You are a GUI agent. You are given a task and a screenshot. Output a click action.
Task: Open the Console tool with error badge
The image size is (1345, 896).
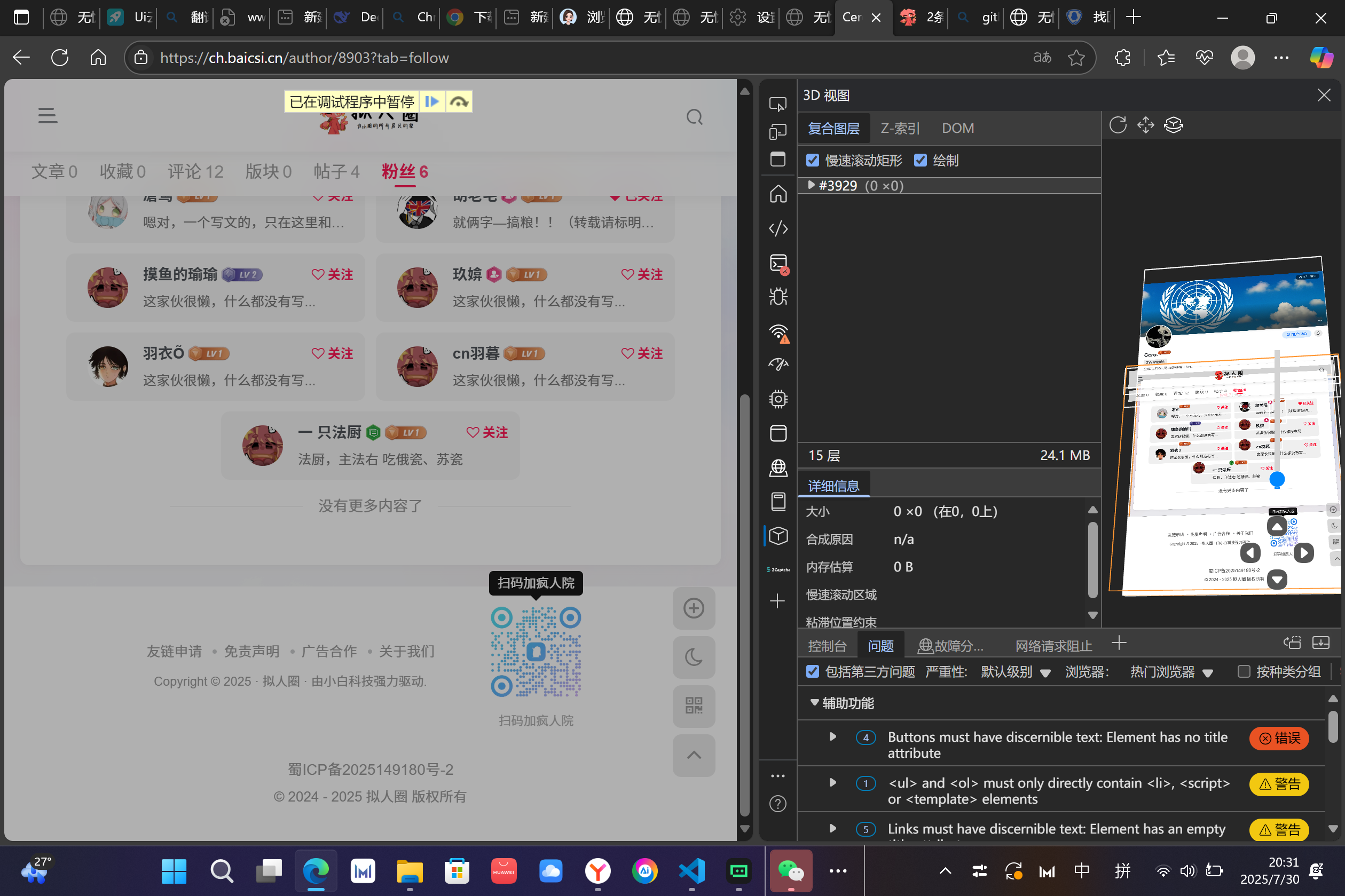tap(778, 263)
